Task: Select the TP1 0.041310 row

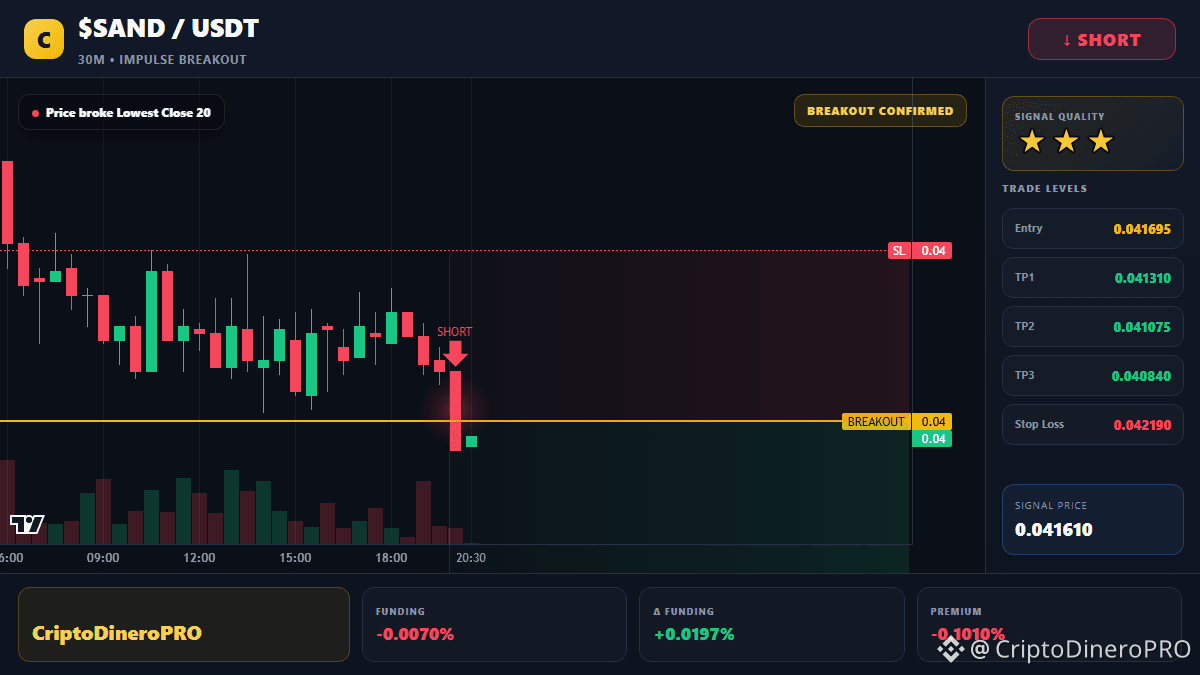Action: click(1092, 277)
